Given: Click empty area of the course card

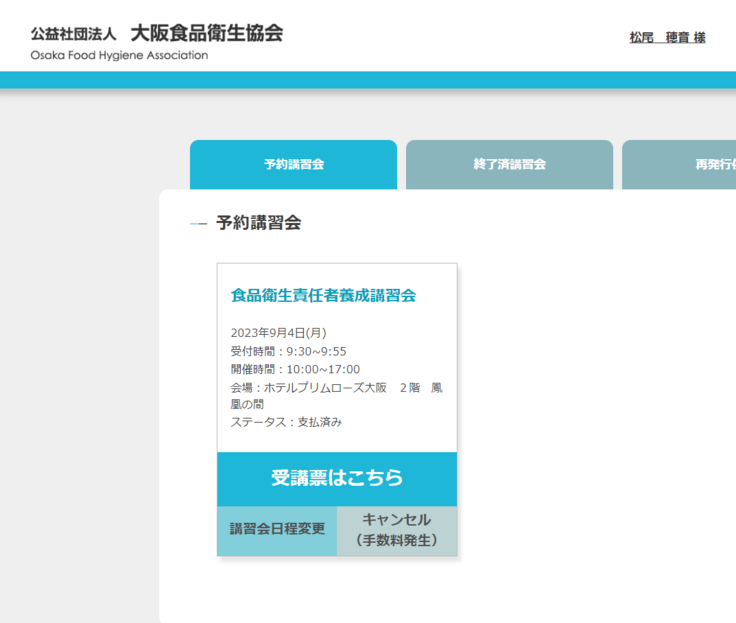Looking at the screenshot, I should pos(400,435).
